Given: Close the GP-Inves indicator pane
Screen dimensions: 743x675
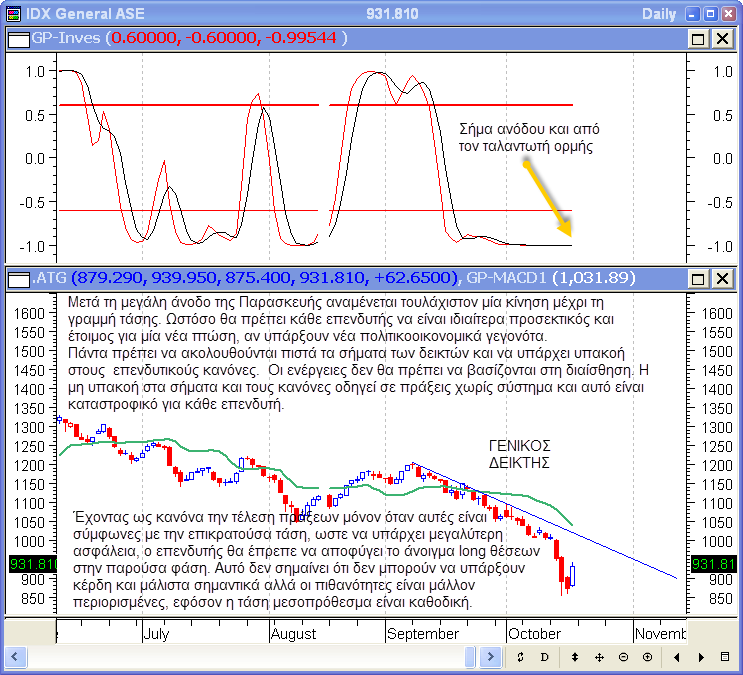Looking at the screenshot, I should [x=722, y=38].
